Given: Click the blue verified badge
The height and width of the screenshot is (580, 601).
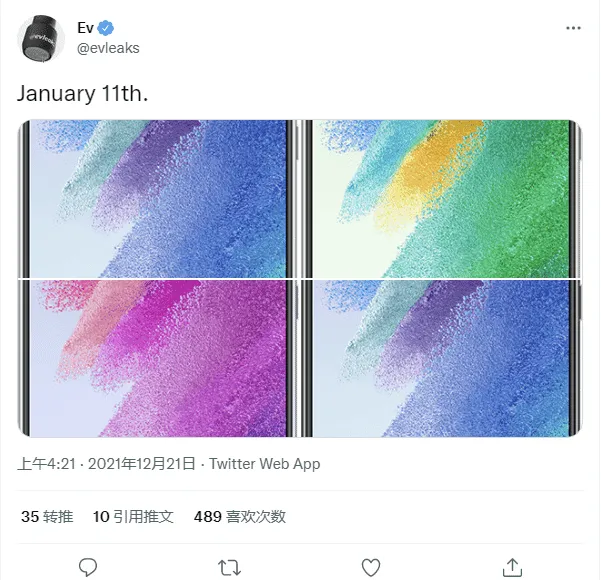Looking at the screenshot, I should click(105, 28).
